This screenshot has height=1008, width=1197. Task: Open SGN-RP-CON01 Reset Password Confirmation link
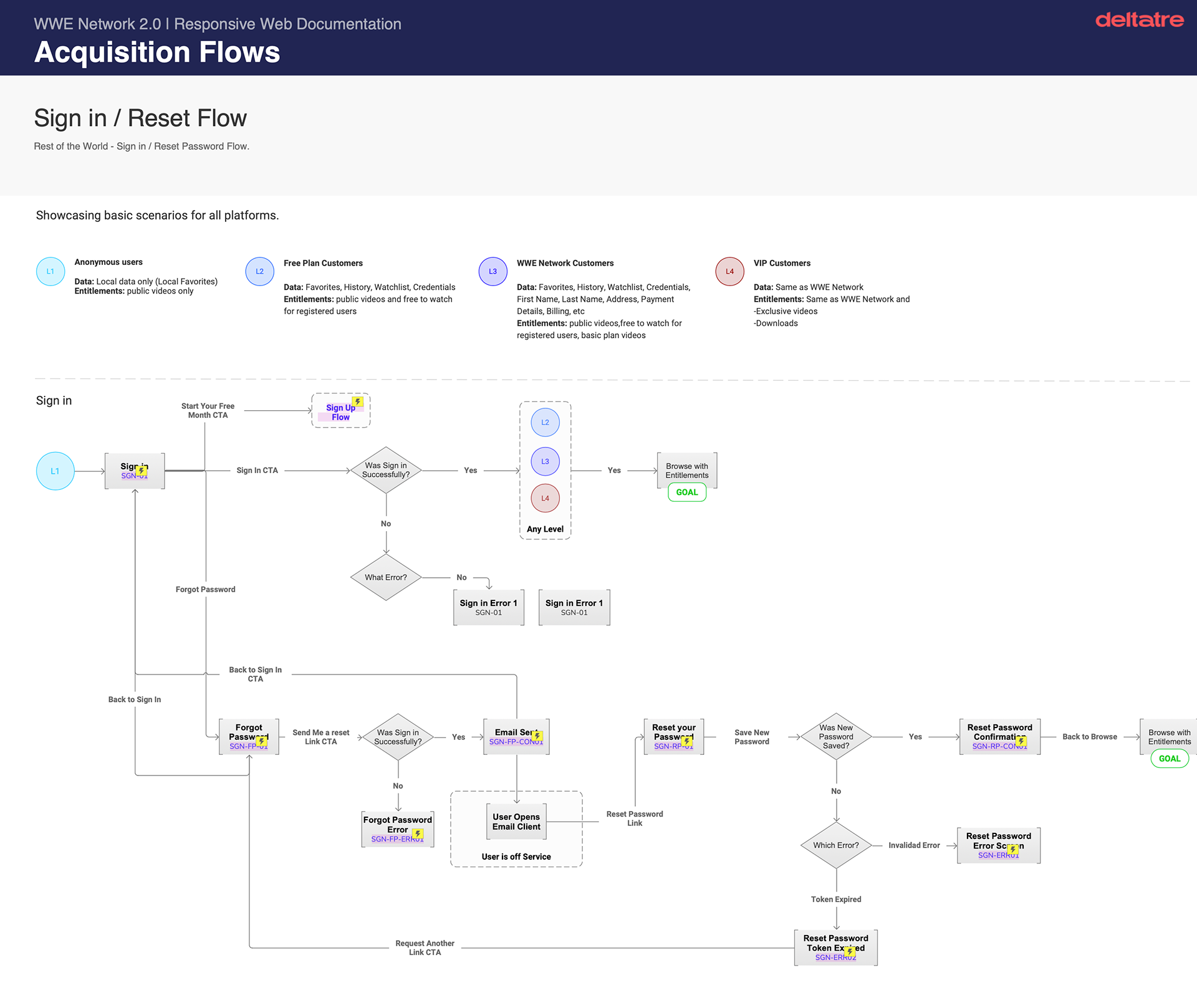point(999,746)
